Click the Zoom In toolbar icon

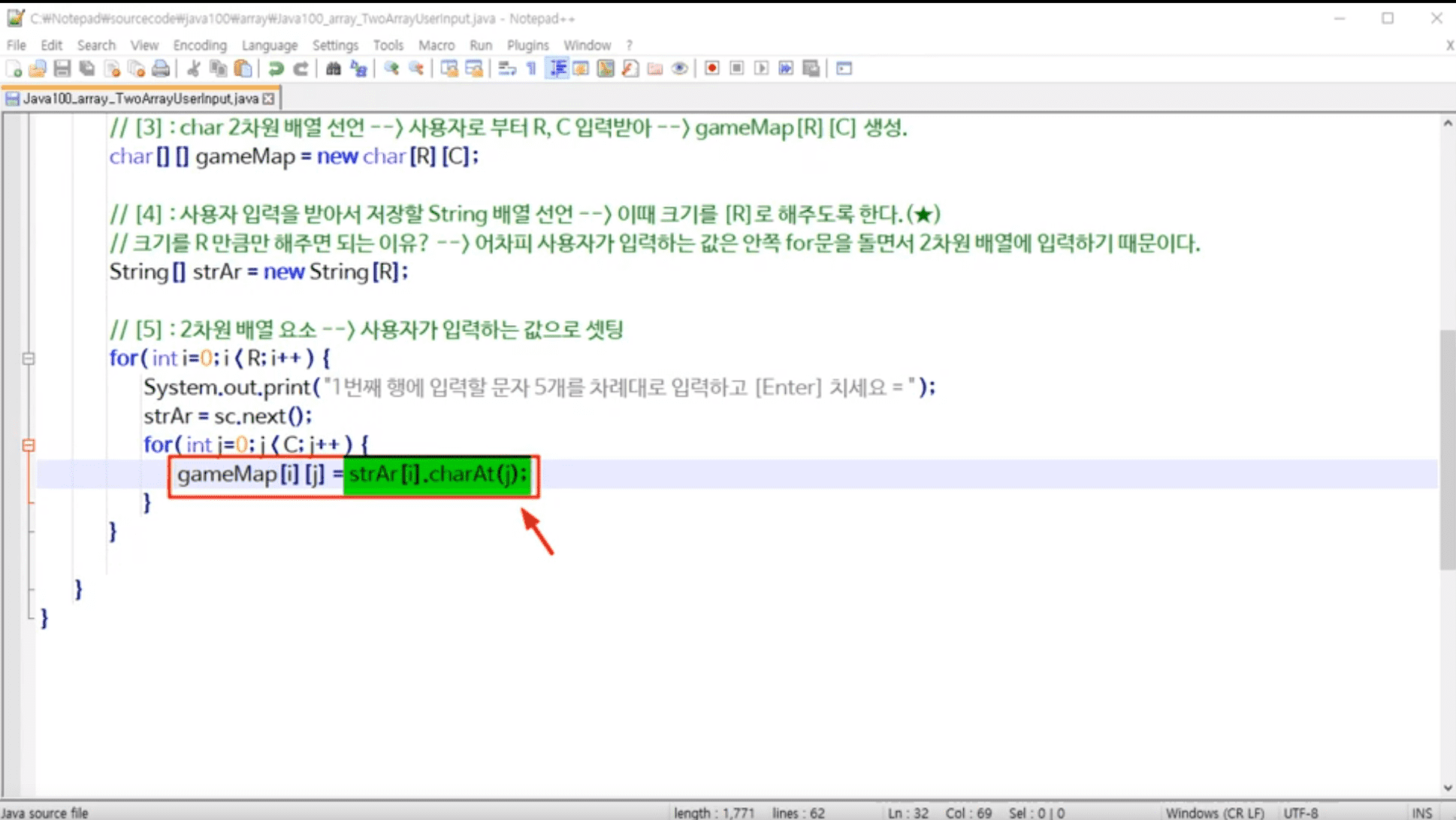391,68
